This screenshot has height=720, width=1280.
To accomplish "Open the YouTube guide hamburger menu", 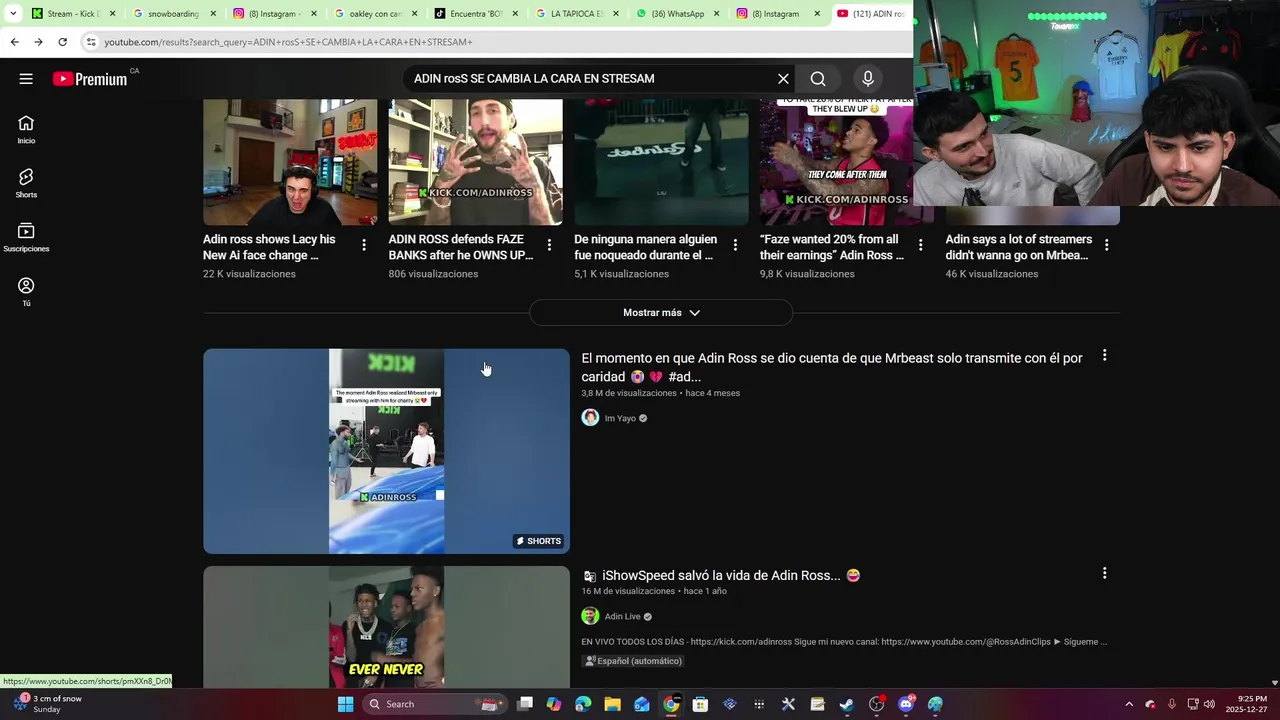I will coord(26,79).
